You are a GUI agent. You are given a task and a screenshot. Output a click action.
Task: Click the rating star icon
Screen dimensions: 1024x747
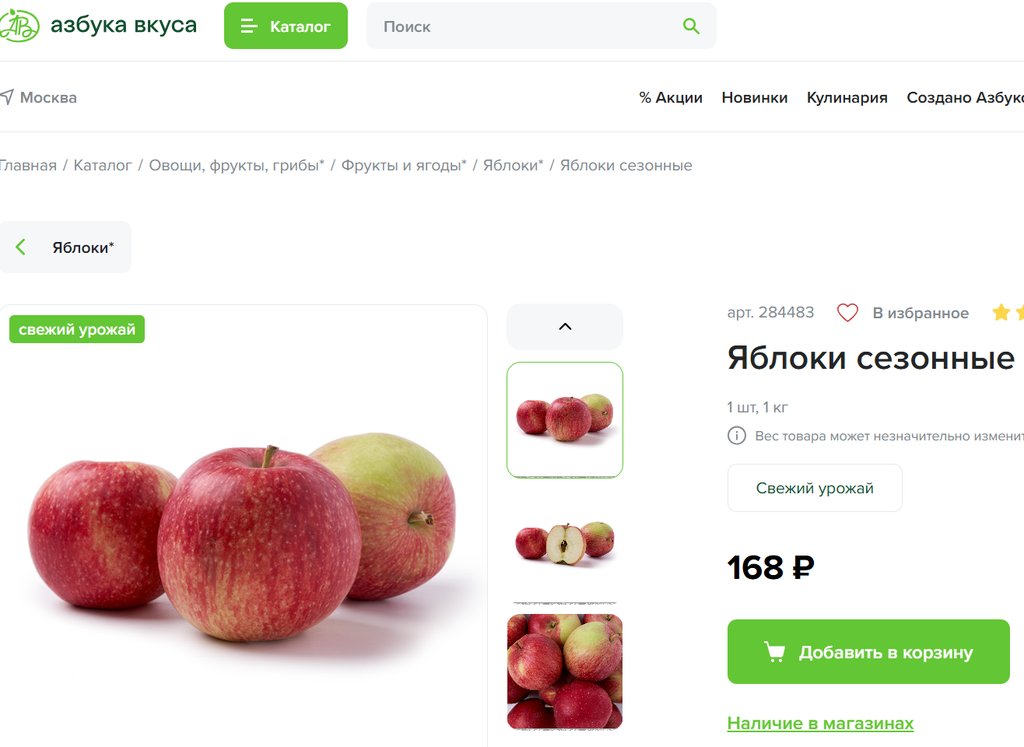click(x=1001, y=313)
